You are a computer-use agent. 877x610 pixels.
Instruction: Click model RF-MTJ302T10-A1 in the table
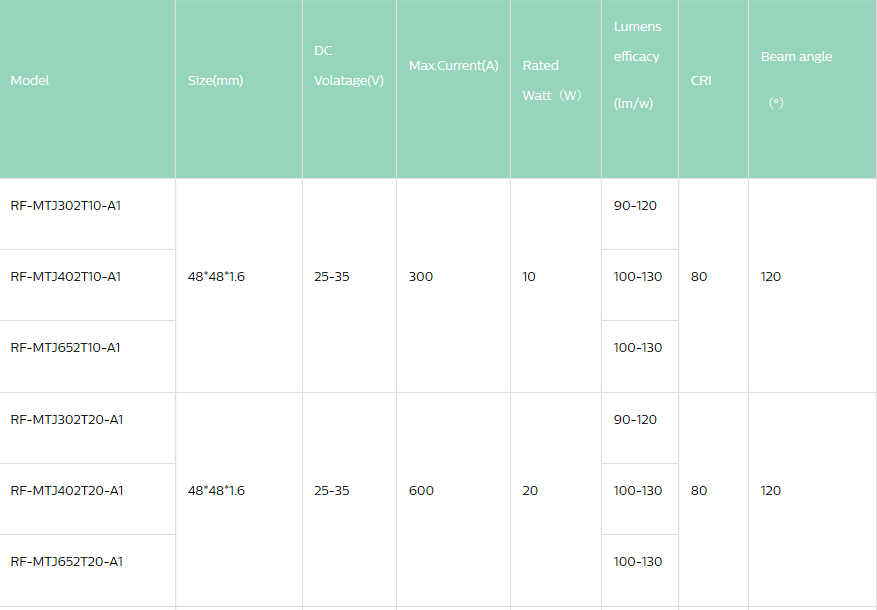[66, 205]
